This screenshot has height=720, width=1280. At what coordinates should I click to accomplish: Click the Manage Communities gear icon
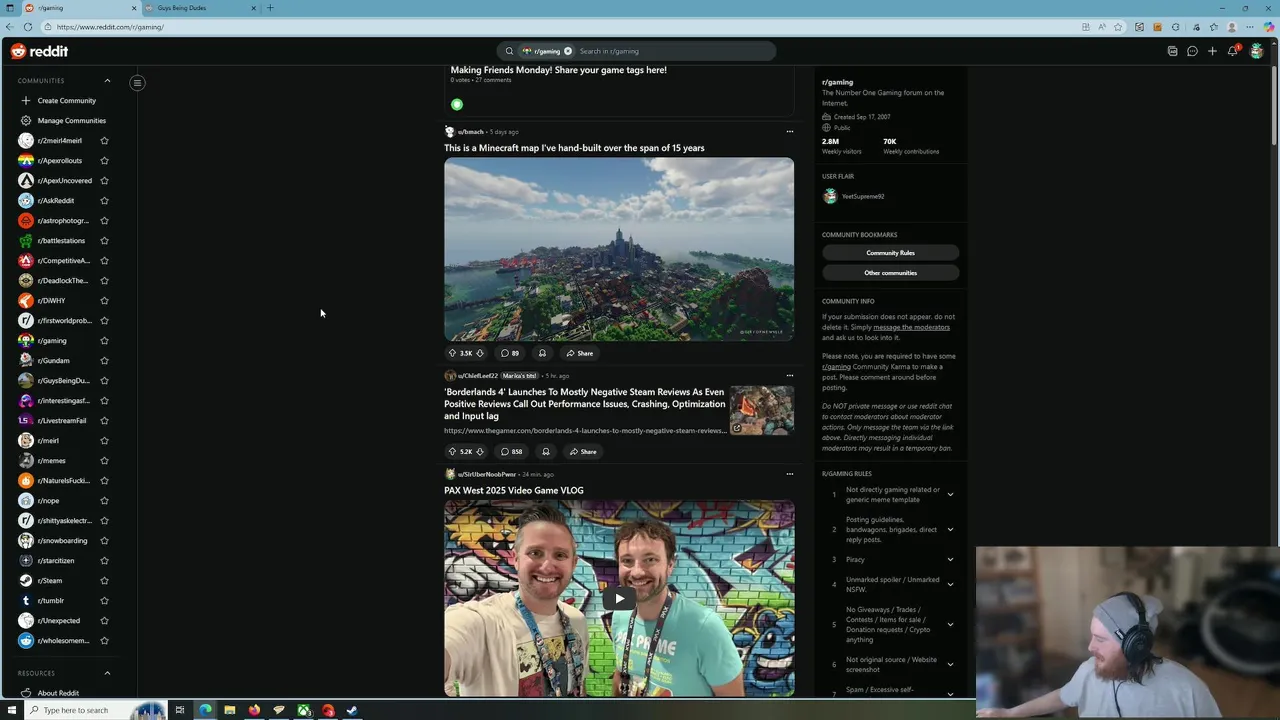(x=26, y=120)
